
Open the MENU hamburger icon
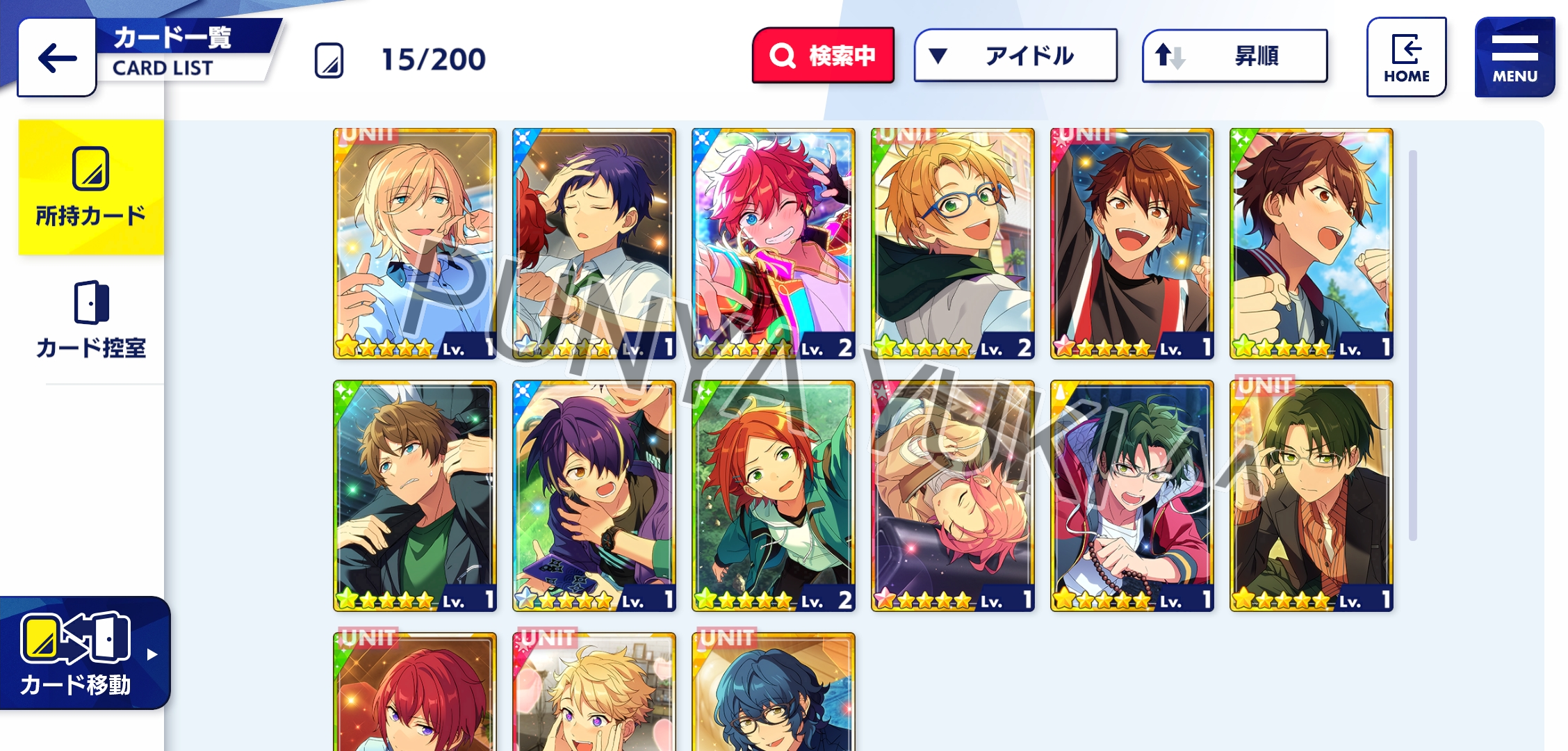pos(1514,57)
